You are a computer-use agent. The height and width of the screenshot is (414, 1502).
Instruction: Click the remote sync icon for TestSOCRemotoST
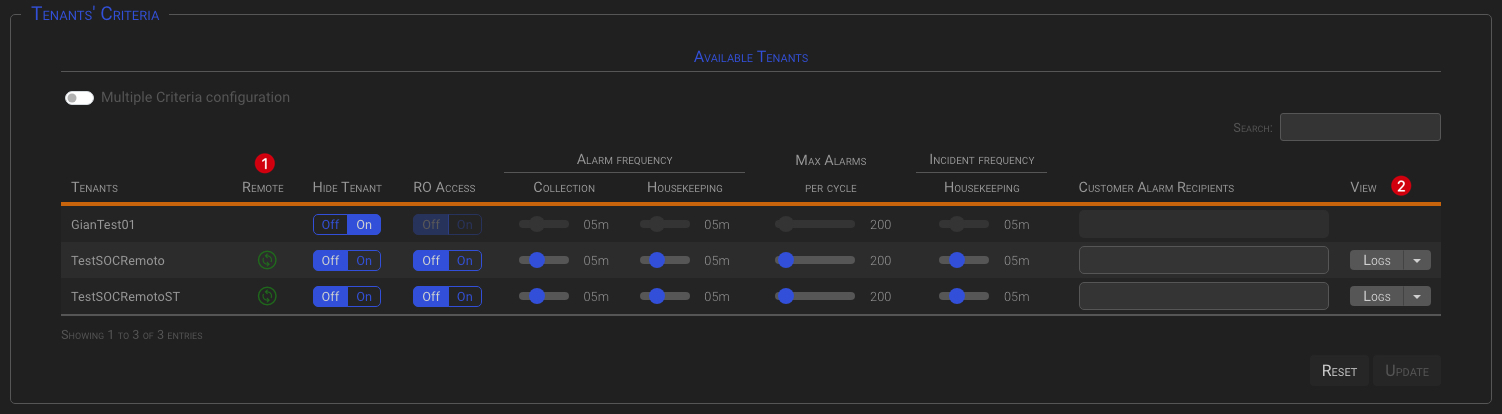click(267, 296)
